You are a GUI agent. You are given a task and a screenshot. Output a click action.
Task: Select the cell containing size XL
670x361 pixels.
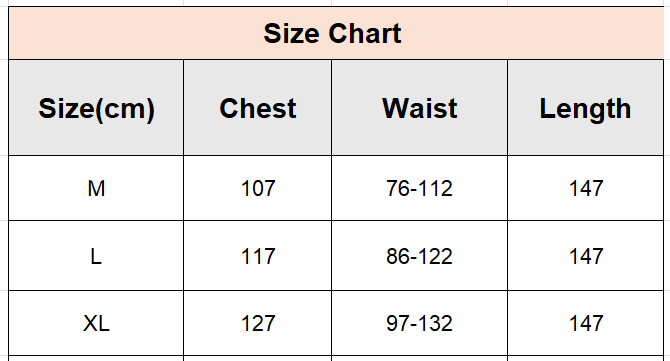(x=96, y=323)
